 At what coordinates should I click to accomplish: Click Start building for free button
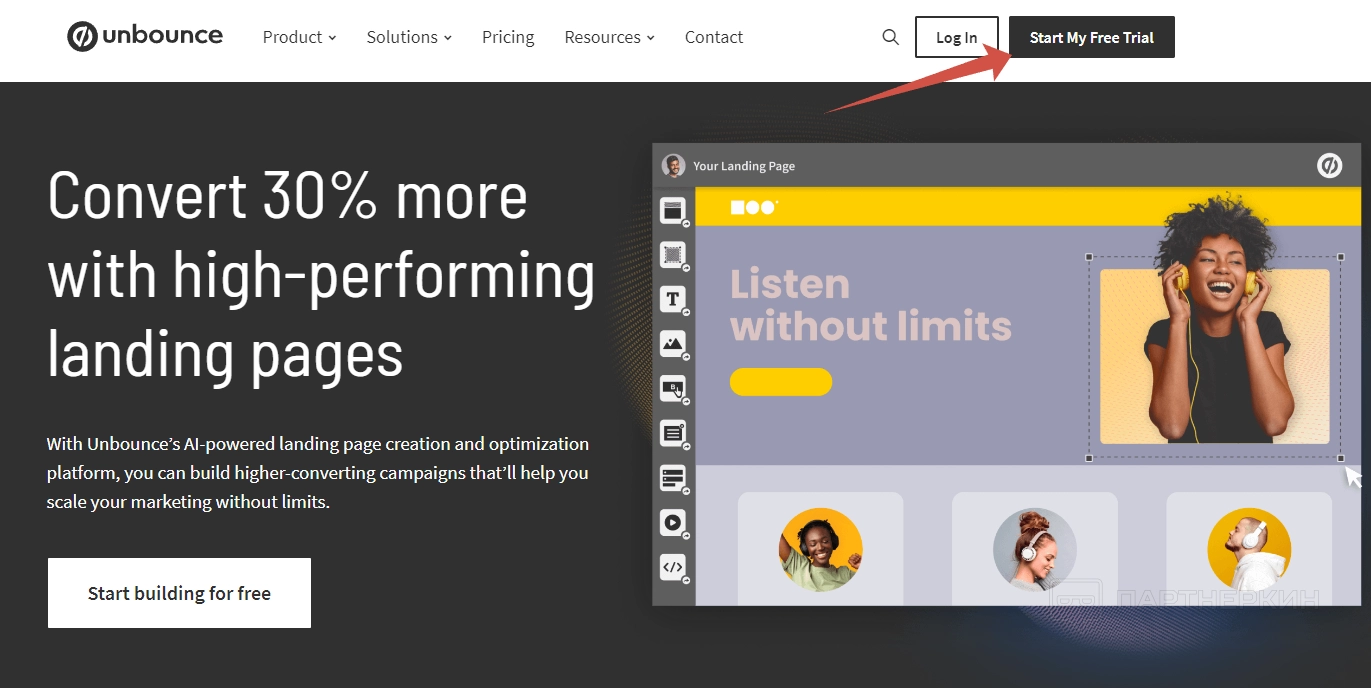click(179, 593)
